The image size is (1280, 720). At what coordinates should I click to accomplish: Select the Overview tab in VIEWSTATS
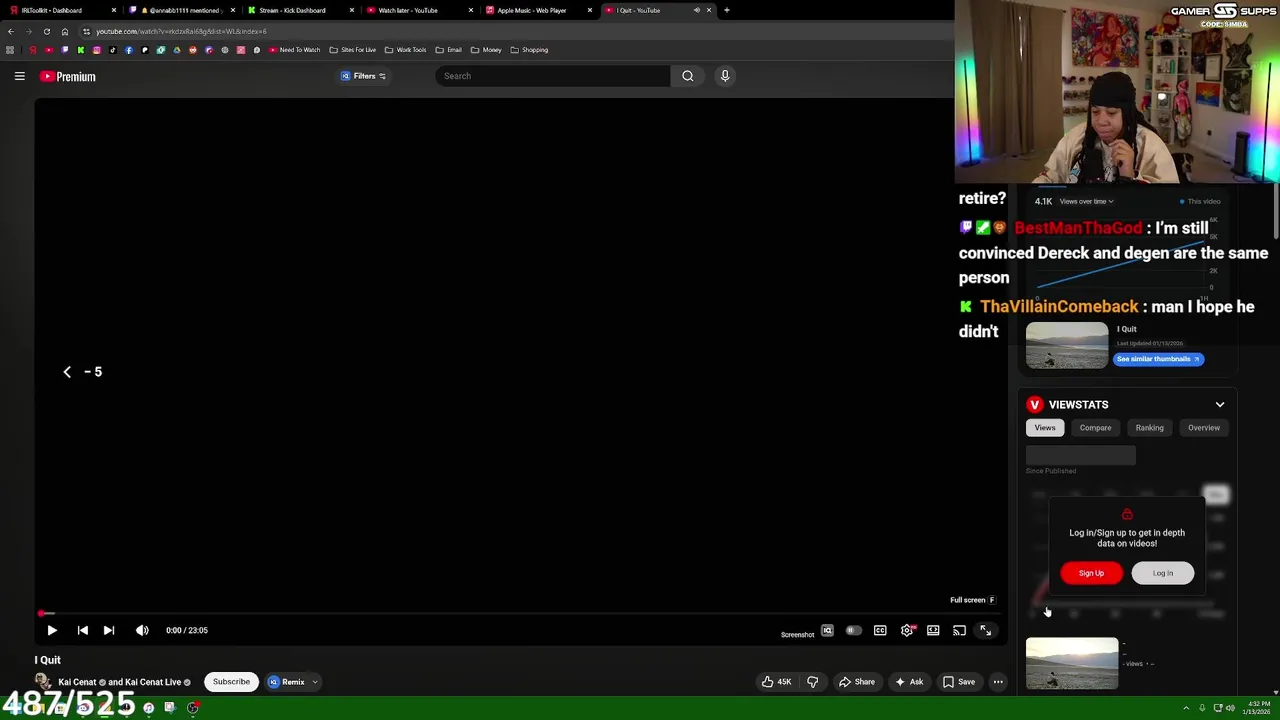1204,428
